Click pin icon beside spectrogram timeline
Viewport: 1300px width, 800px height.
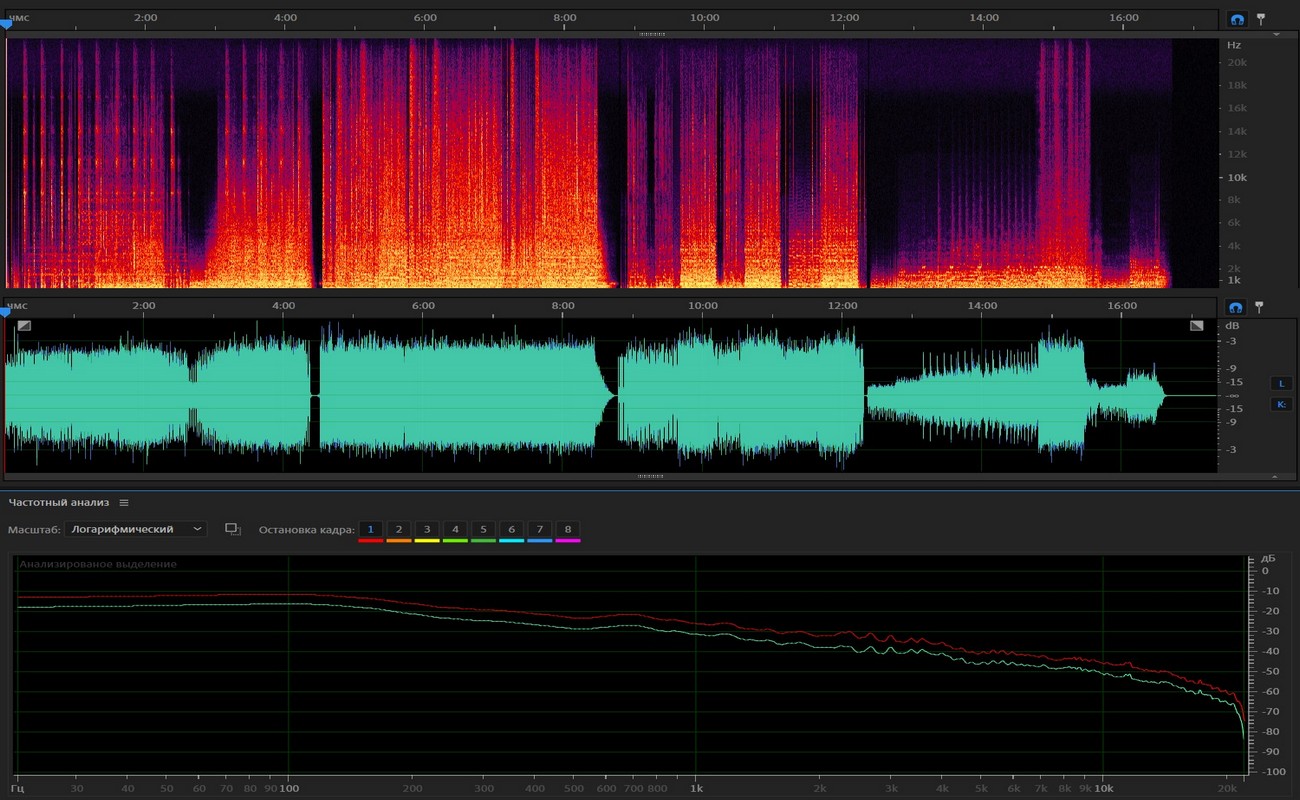pos(1260,19)
